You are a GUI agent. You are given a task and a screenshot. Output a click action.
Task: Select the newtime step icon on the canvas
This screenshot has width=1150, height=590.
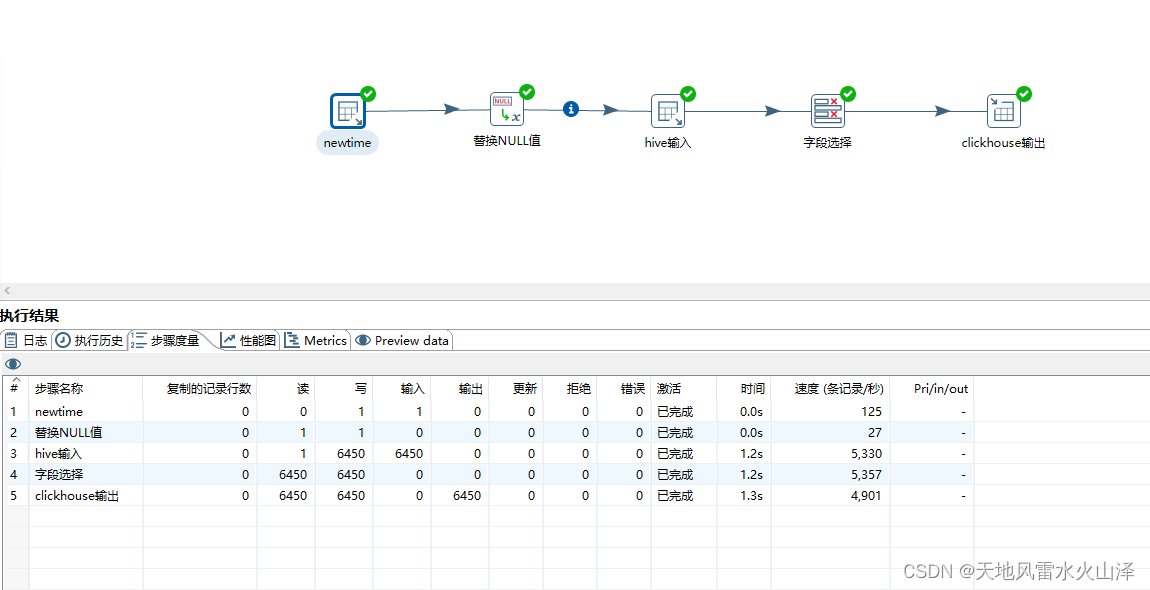click(347, 111)
